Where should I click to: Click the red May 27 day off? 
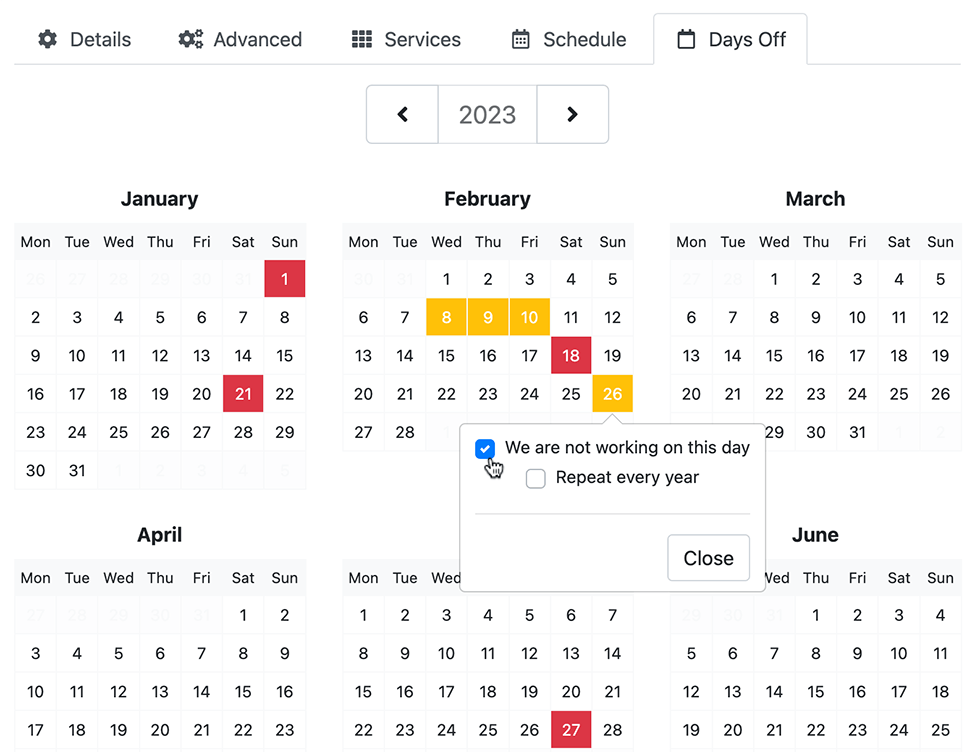(x=571, y=729)
